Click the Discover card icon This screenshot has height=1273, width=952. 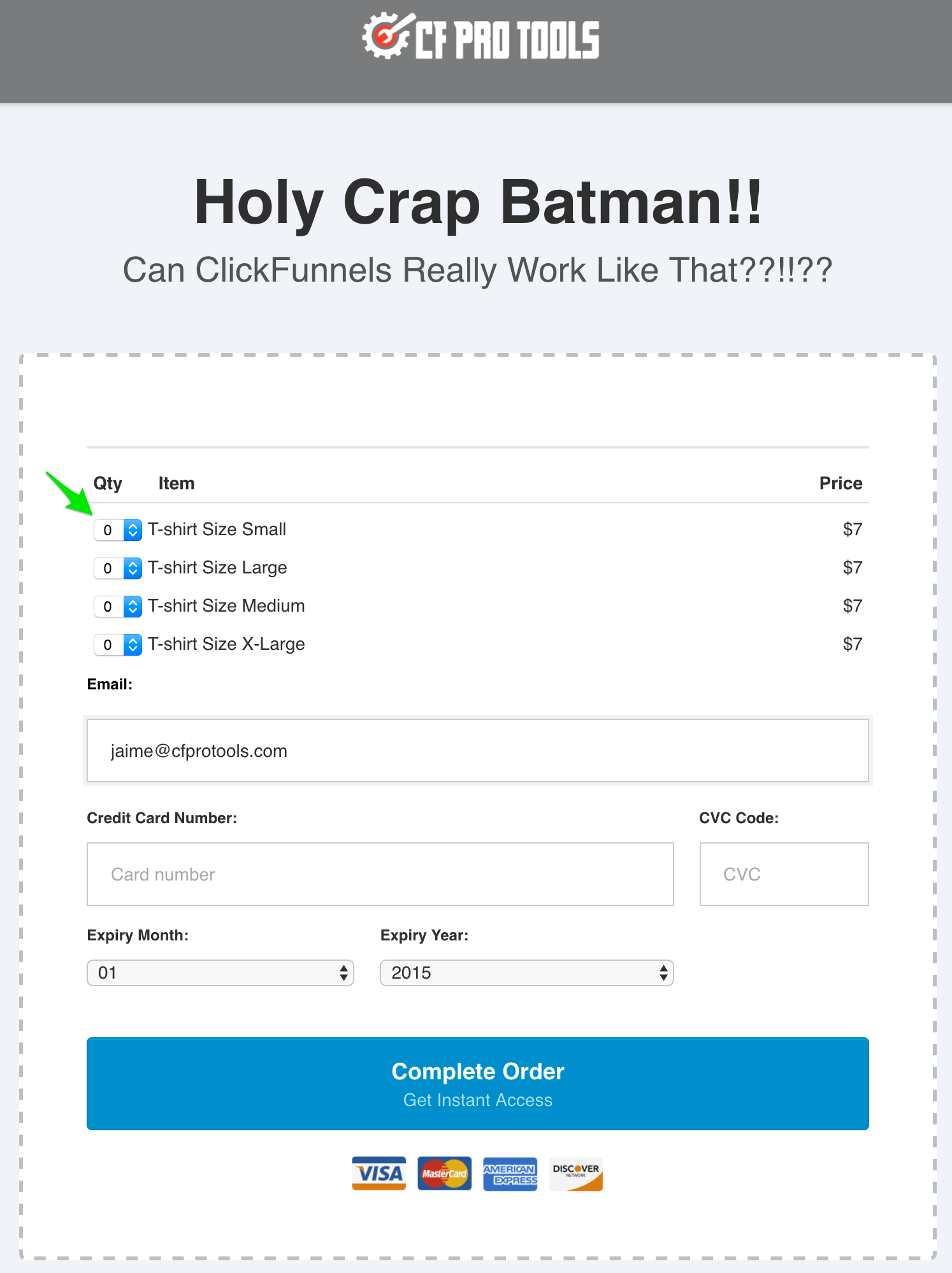click(x=575, y=1173)
